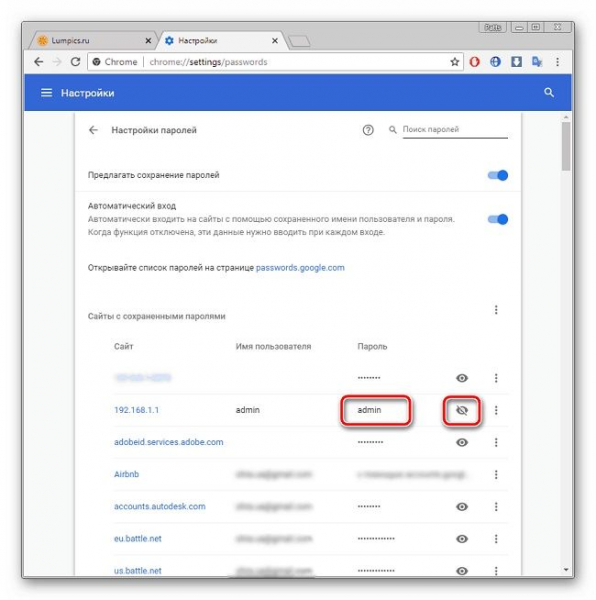596x600 pixels.
Task: Toggle the offer to save passwords switch
Action: point(498,175)
